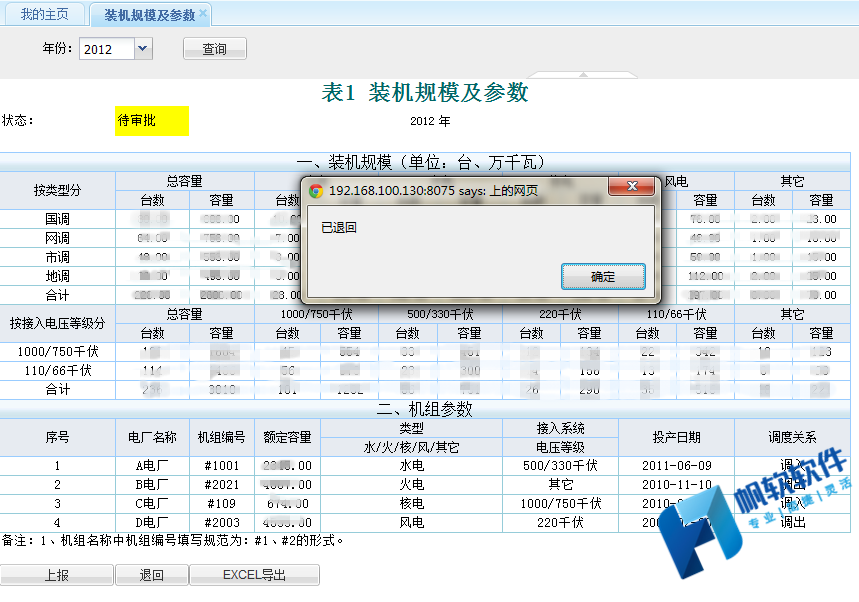The height and width of the screenshot is (602, 859).
Task: Click the B电厂 cell
Action: [x=152, y=485]
